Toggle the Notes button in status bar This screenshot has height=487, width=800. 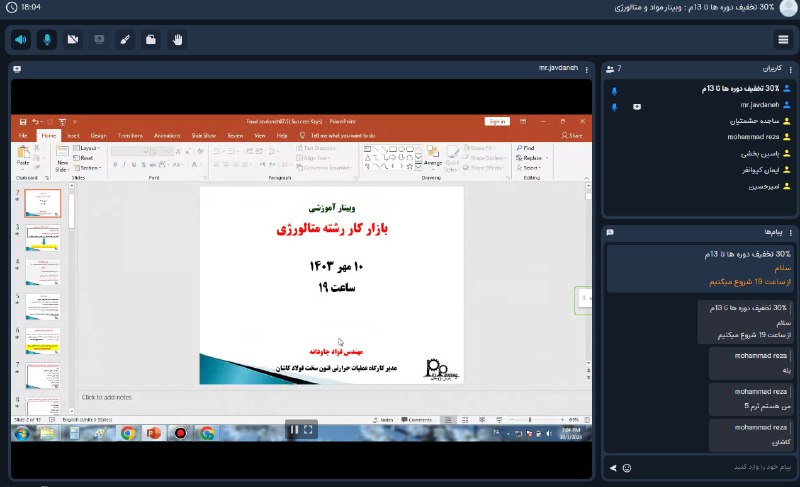point(383,420)
